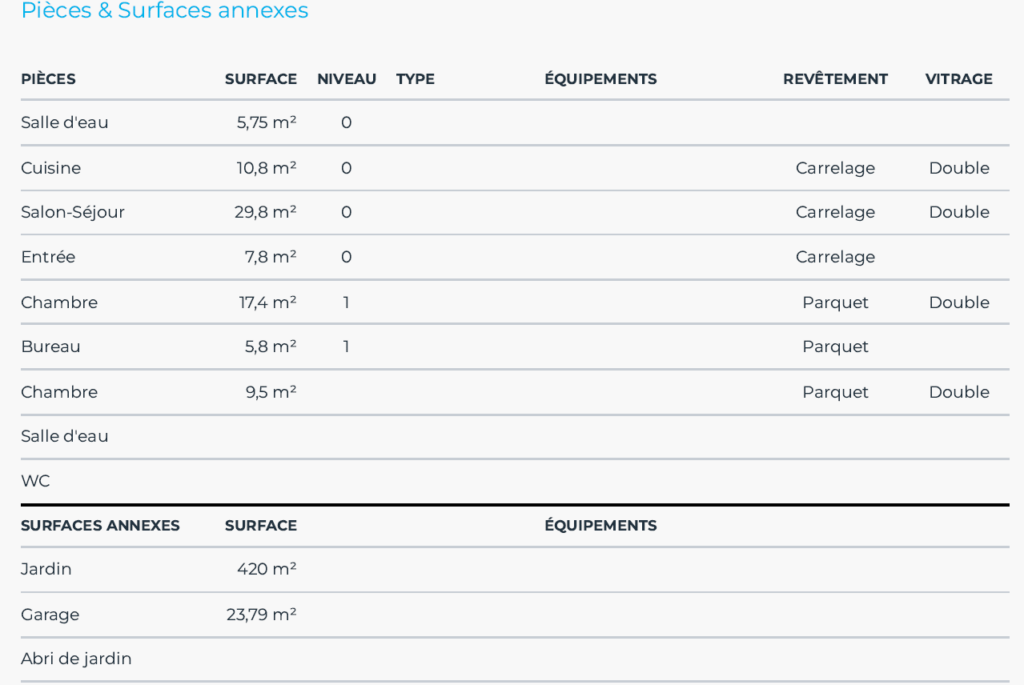This screenshot has height=685, width=1024.
Task: Click Carrelage in the Cuisine row
Action: pyautogui.click(x=835, y=168)
